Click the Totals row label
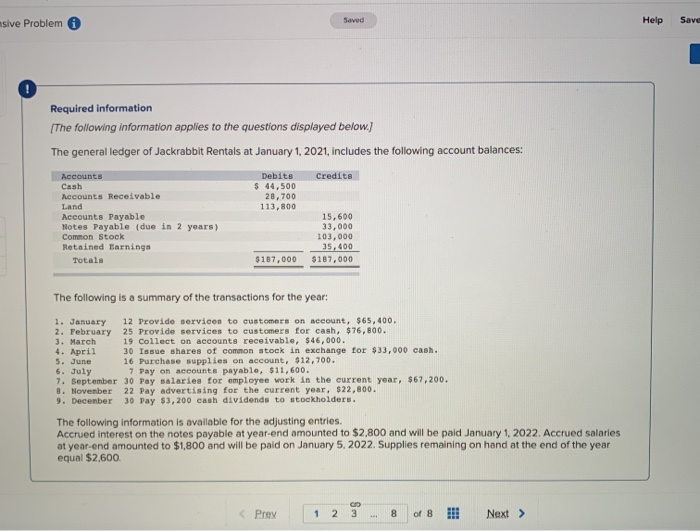This screenshot has width=700, height=531. [88, 260]
